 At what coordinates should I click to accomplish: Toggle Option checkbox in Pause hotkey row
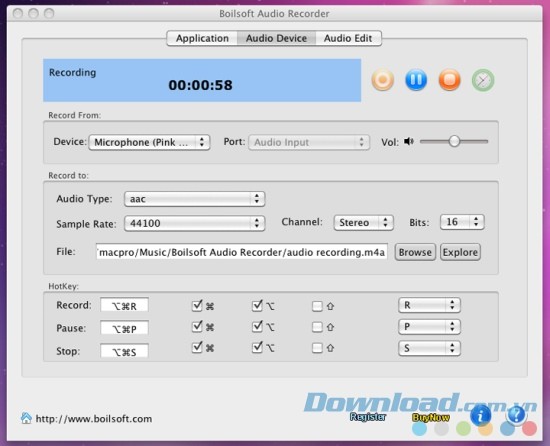[x=257, y=327]
